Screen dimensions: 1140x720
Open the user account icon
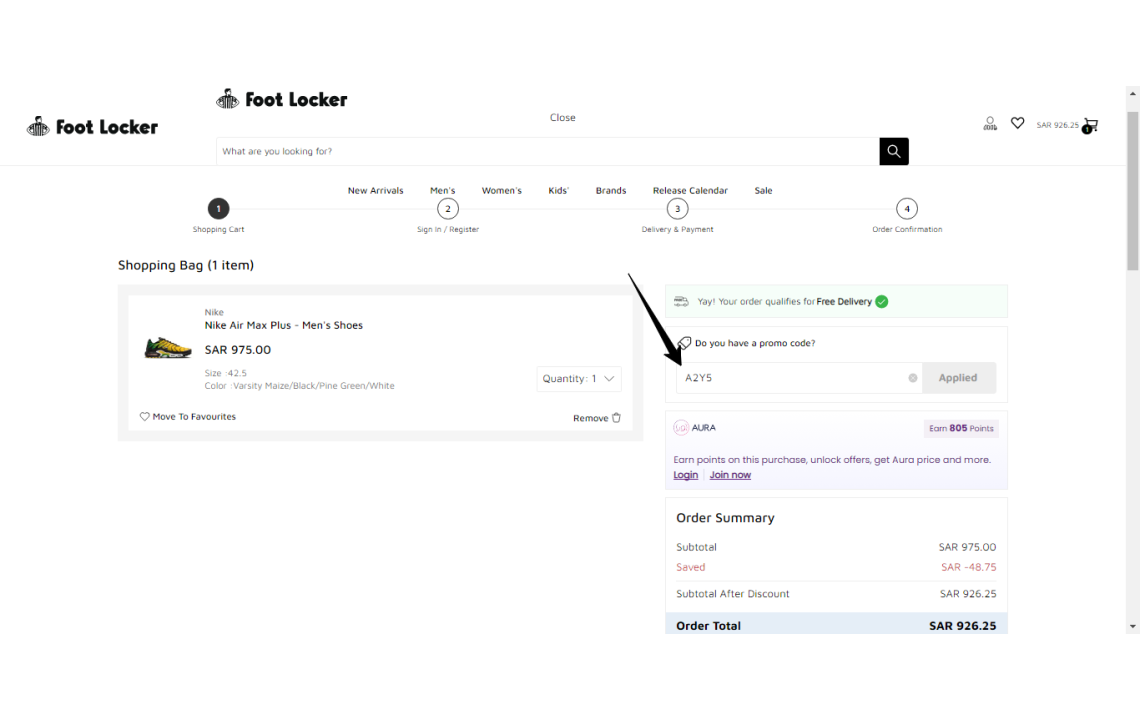[x=990, y=124]
